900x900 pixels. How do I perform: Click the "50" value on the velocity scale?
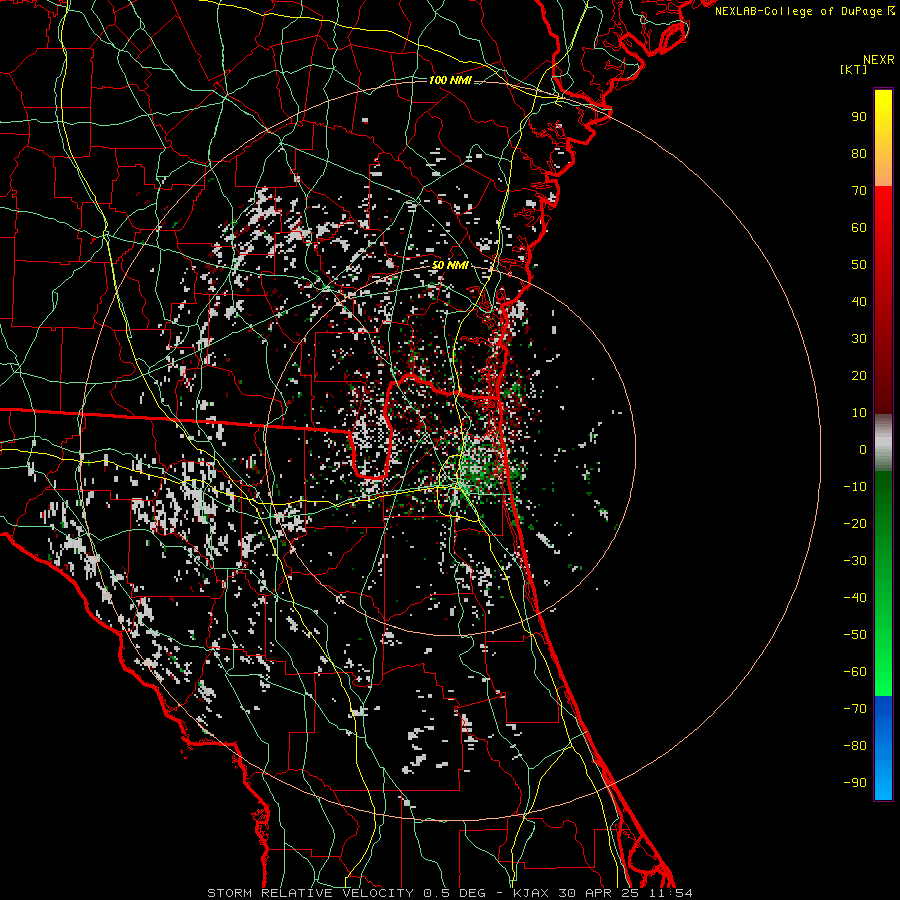tap(859, 265)
